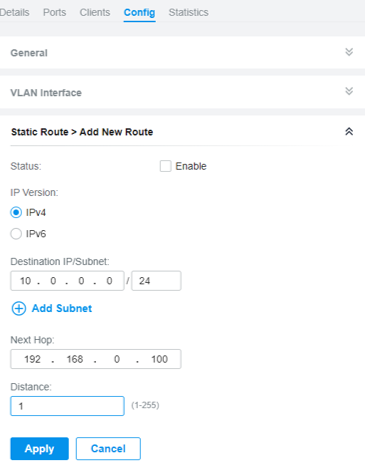Open the Ports tab

point(55,12)
